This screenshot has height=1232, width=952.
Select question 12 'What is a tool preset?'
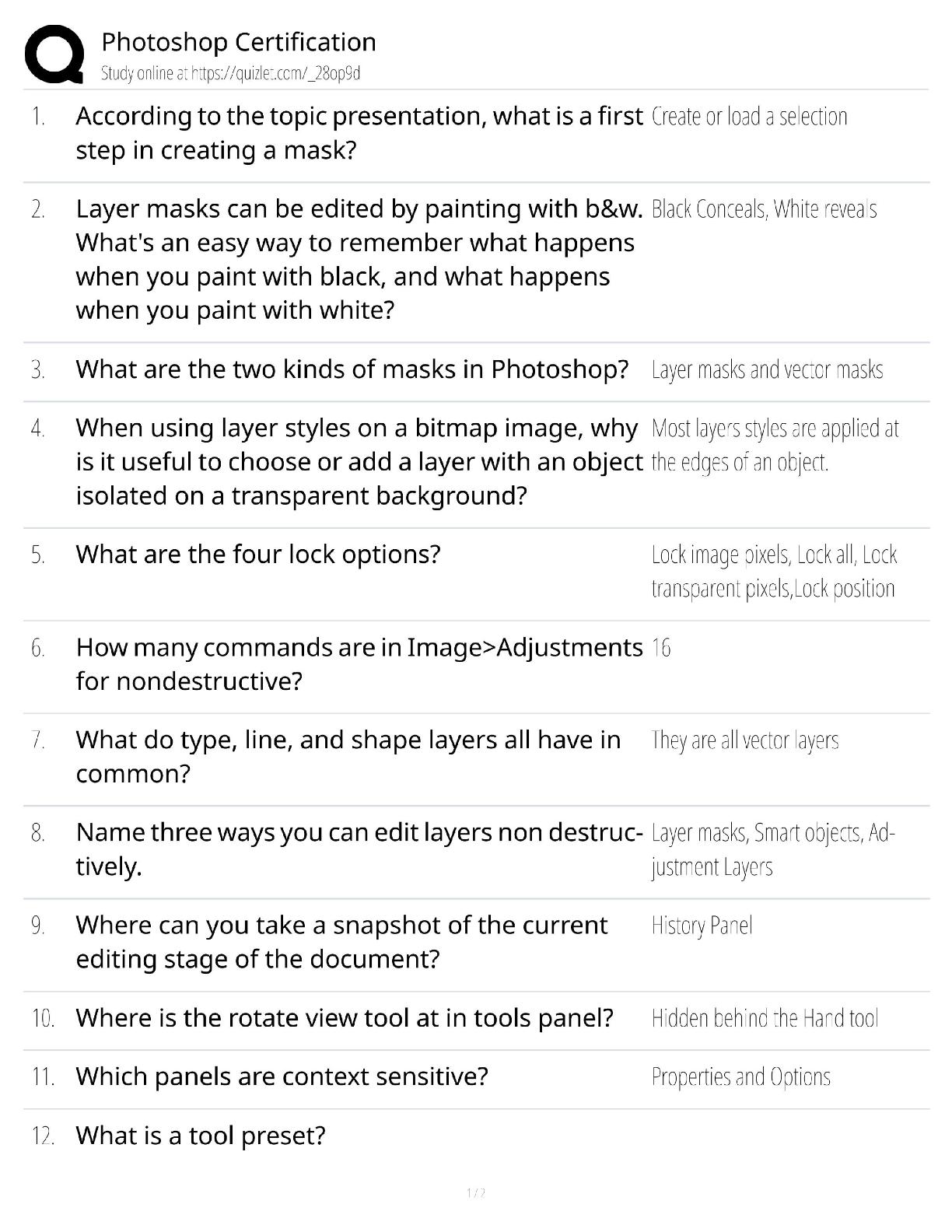(x=200, y=1136)
